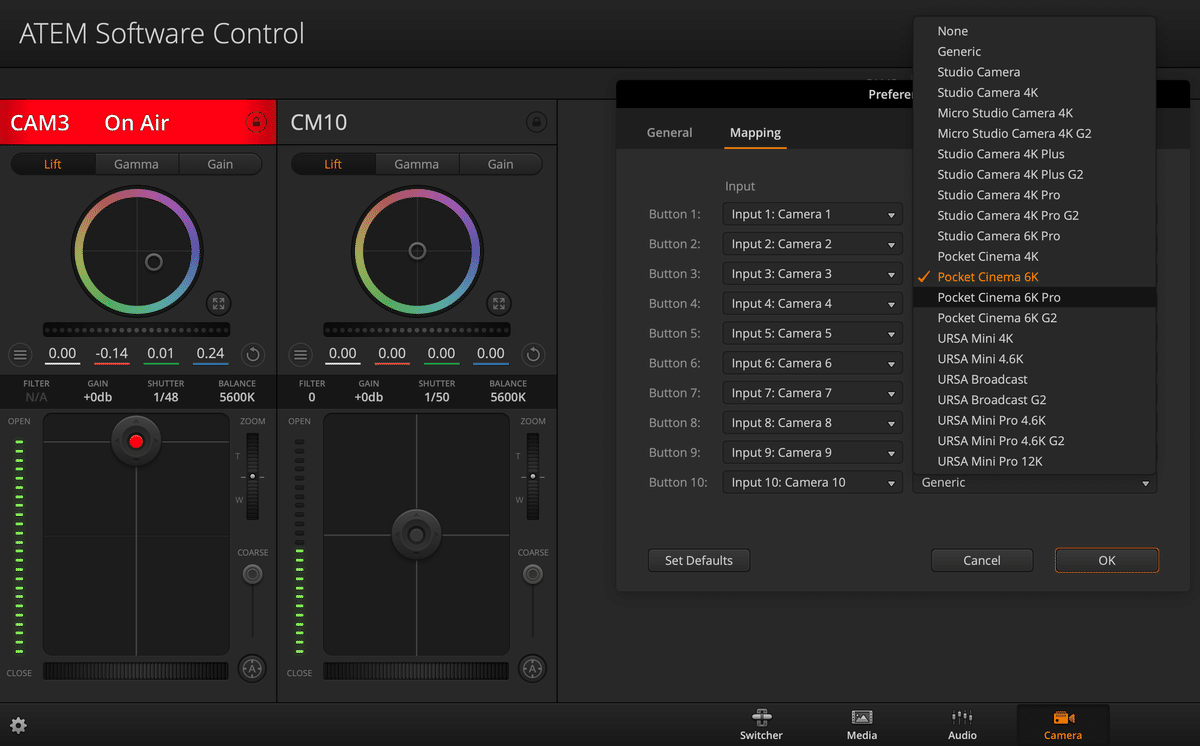Reset CAM3 color values icon
This screenshot has height=746, width=1200.
pyautogui.click(x=253, y=354)
